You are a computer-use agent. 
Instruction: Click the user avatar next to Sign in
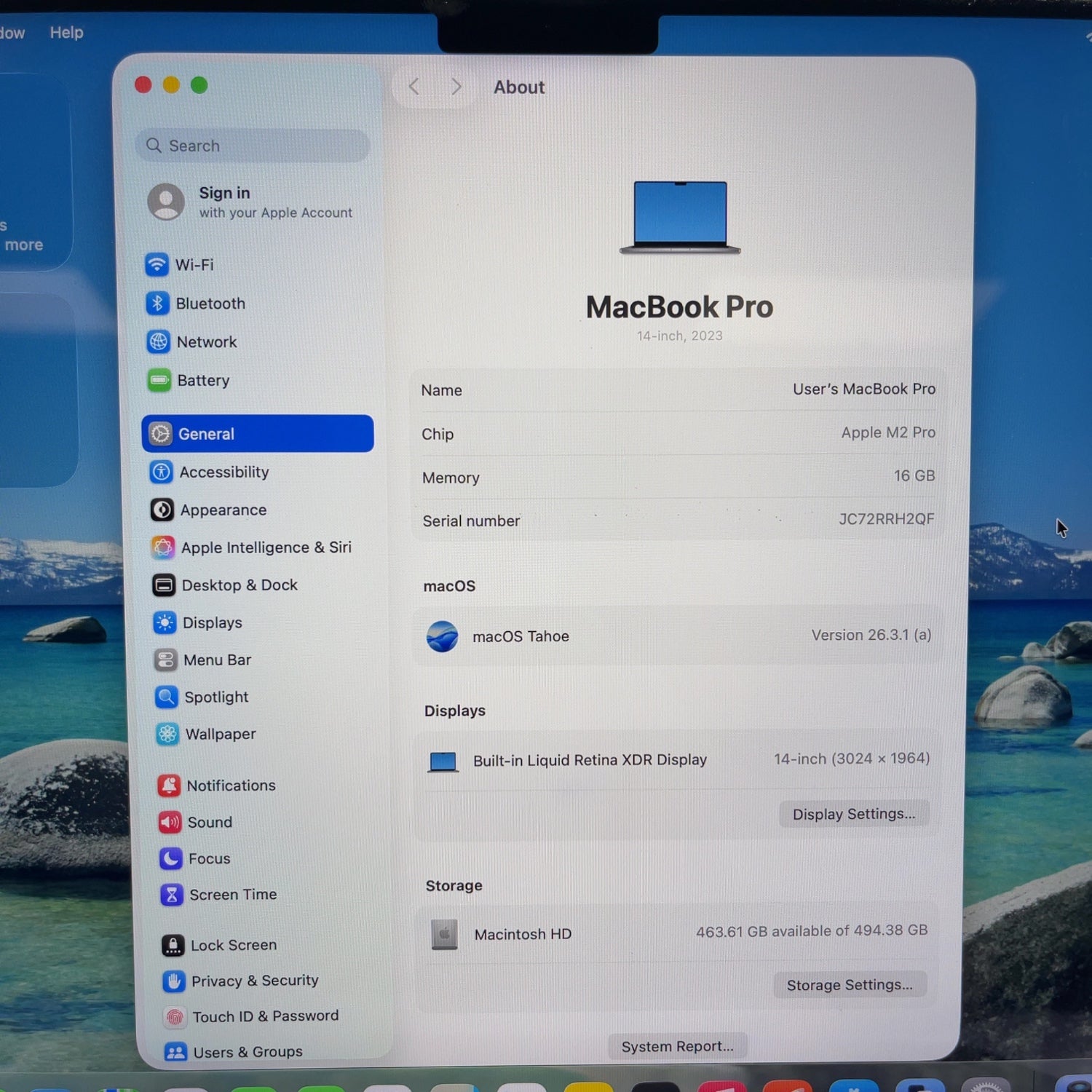coord(166,202)
